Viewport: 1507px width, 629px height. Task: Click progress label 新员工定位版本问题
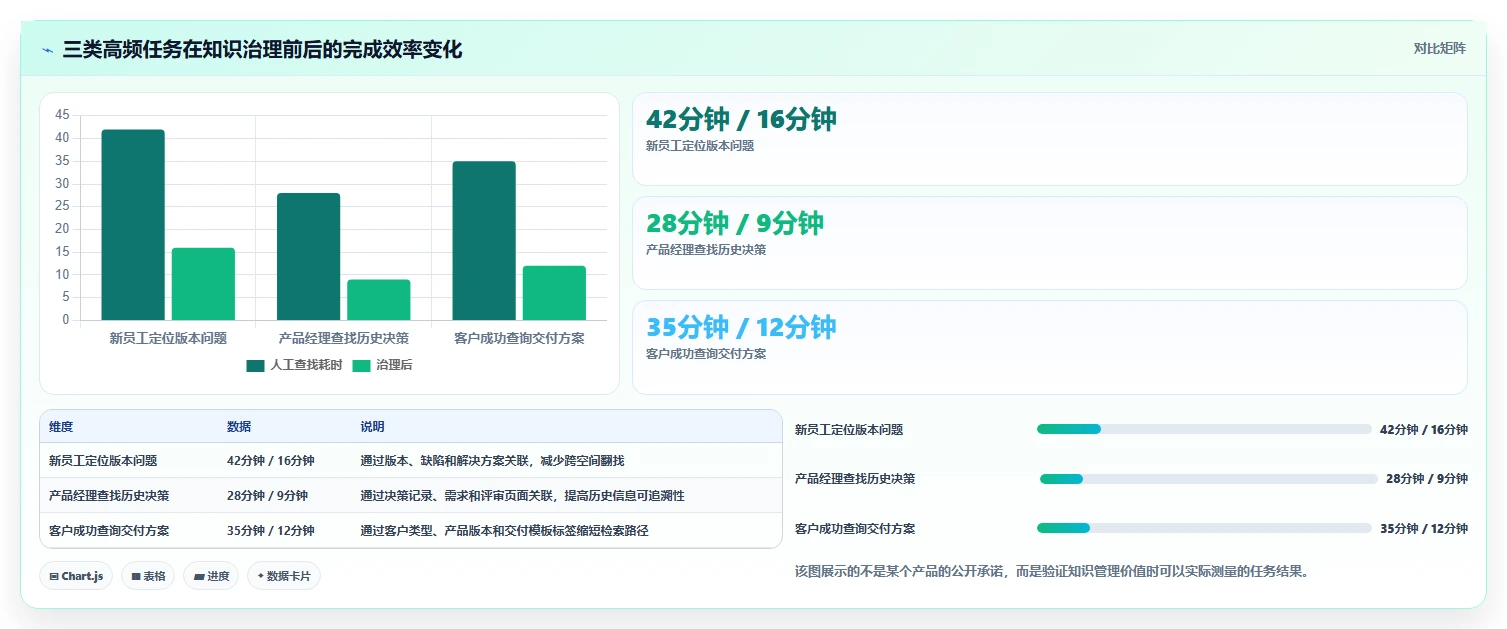point(849,430)
